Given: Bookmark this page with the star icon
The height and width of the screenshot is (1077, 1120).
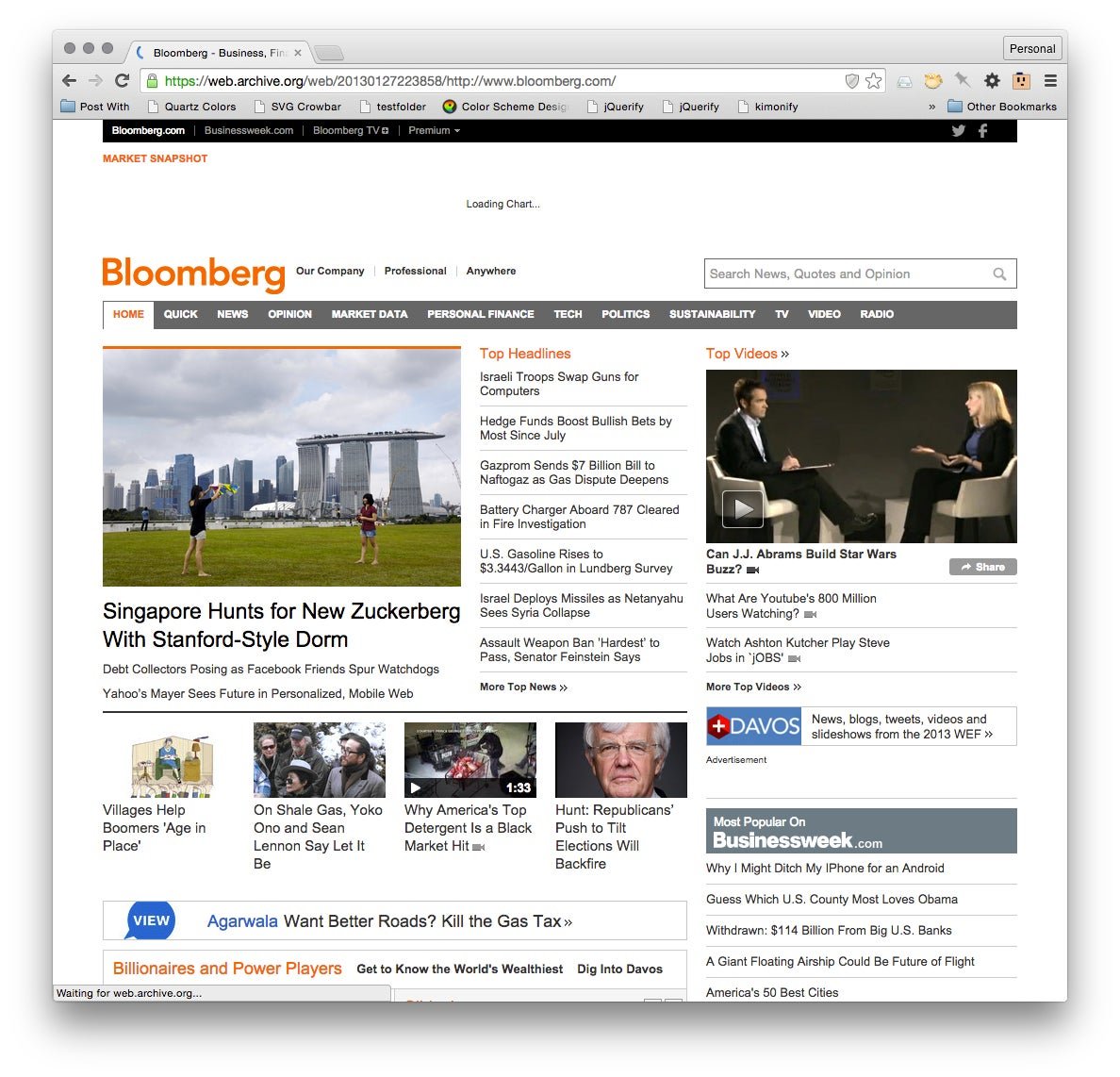Looking at the screenshot, I should (873, 81).
